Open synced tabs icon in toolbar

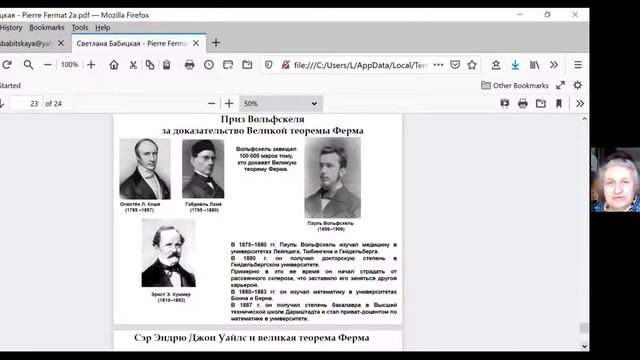click(228, 64)
